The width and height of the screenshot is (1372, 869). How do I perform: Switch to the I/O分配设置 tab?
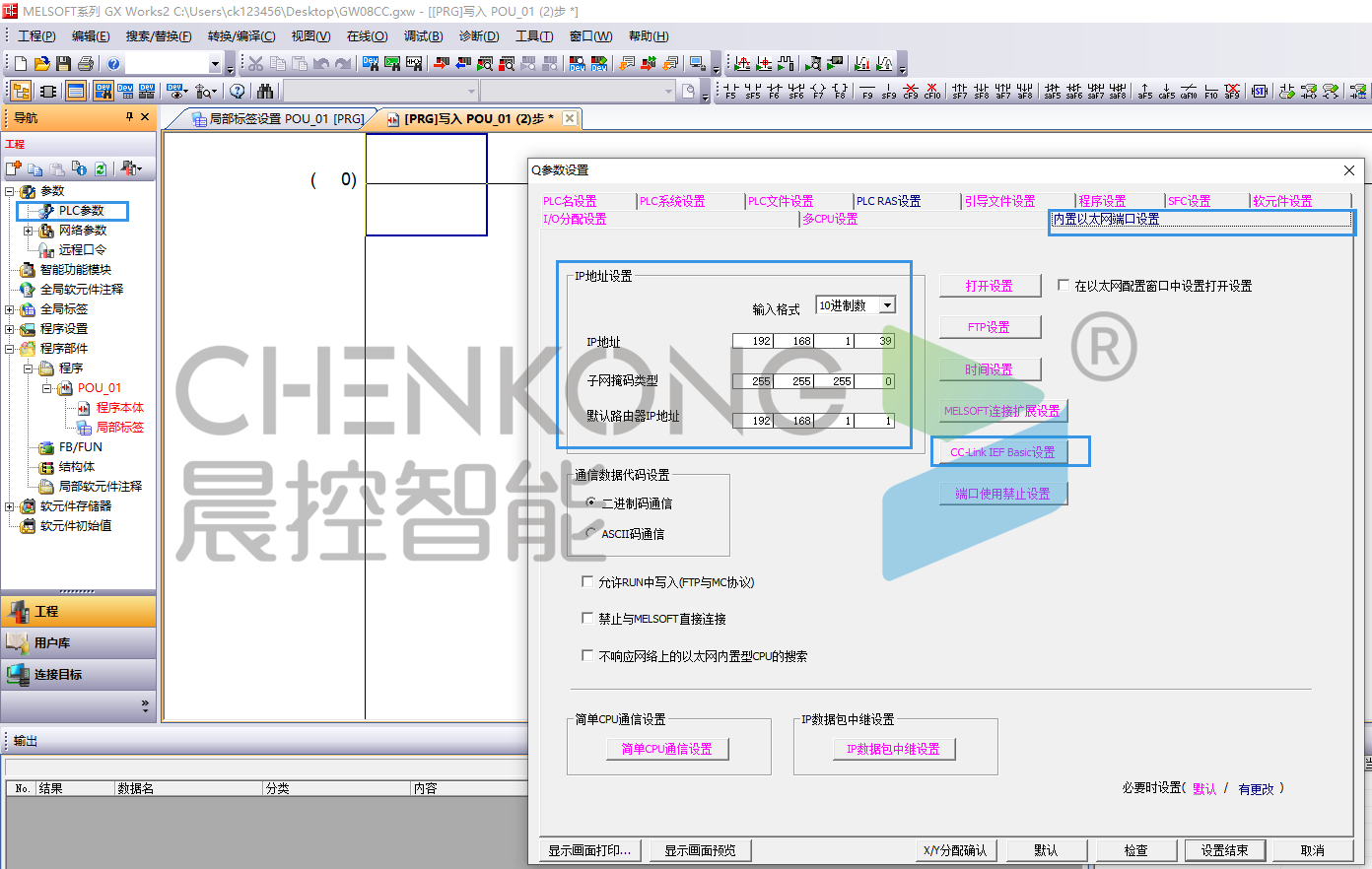575,219
